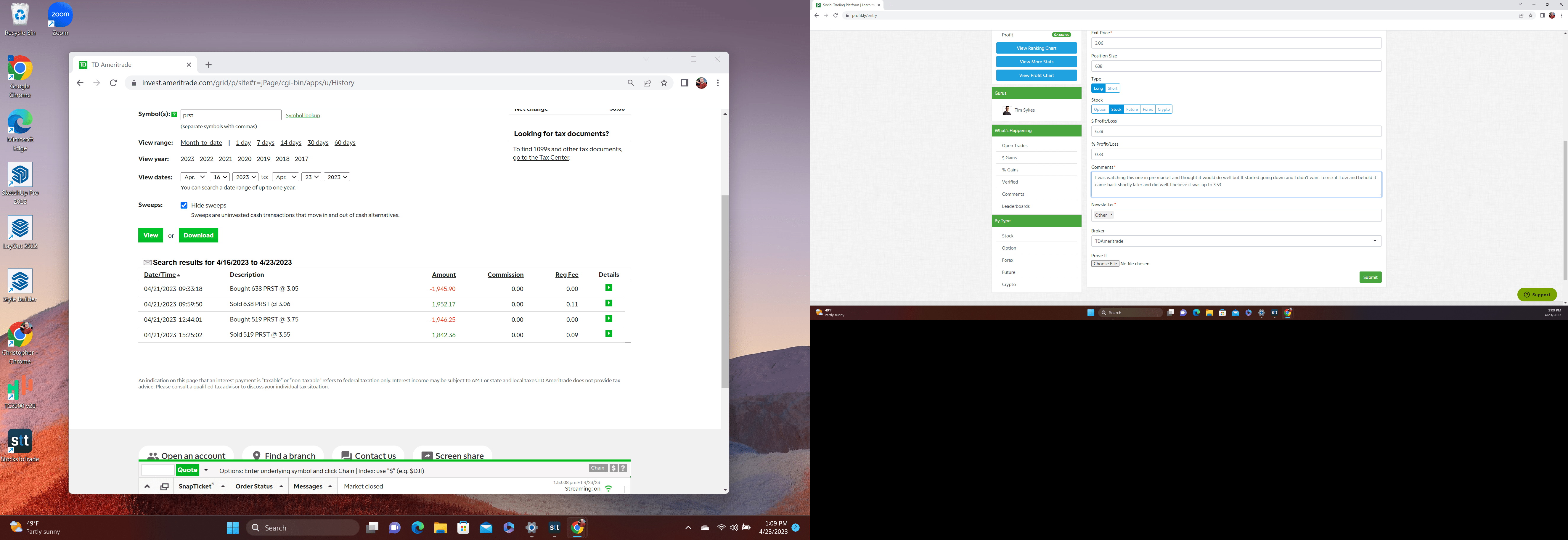
Task: Click the Symbol(s) help question icon
Action: [x=174, y=115]
